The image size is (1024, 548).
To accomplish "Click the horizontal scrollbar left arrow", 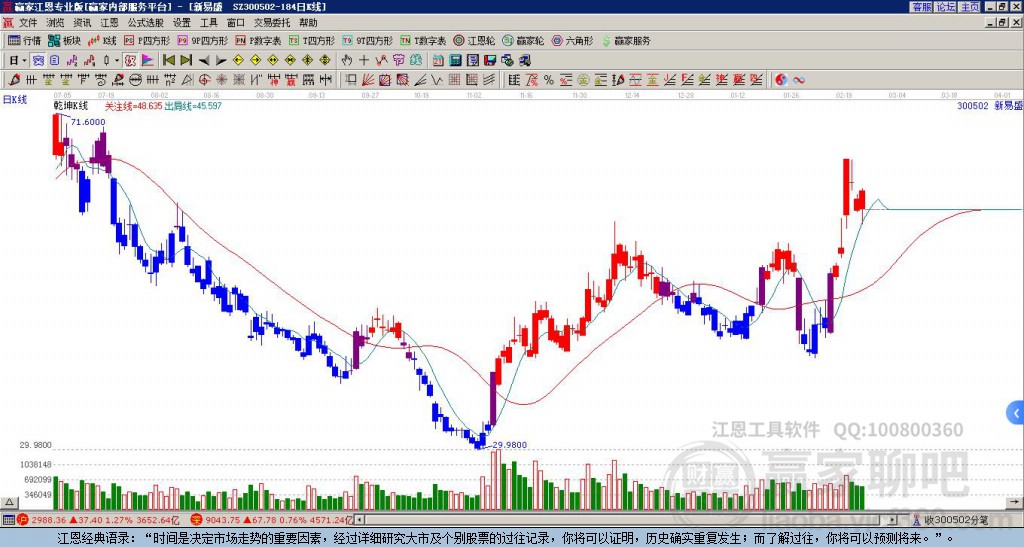I will (360, 520).
